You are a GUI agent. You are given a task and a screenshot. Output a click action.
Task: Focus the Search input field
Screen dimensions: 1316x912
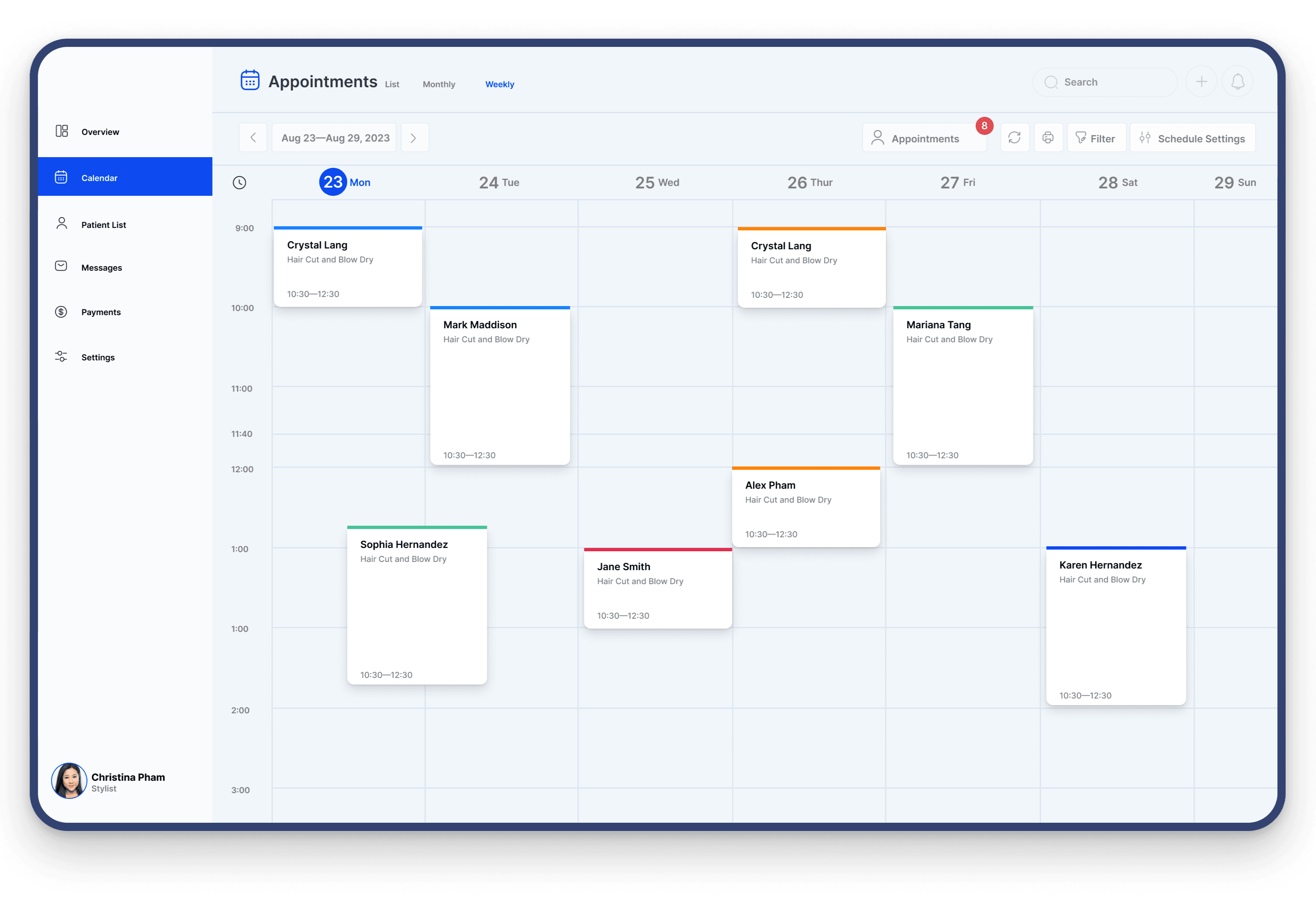point(1105,82)
